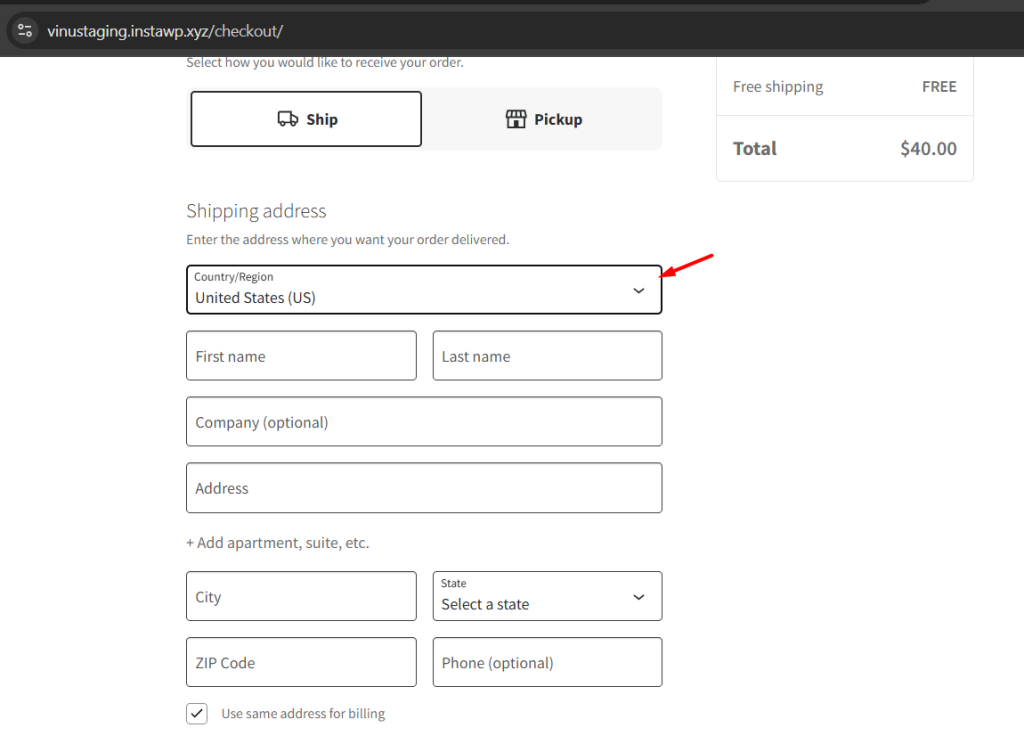Click the chevron on Country/Region selector
This screenshot has height=744, width=1024.
pos(639,290)
